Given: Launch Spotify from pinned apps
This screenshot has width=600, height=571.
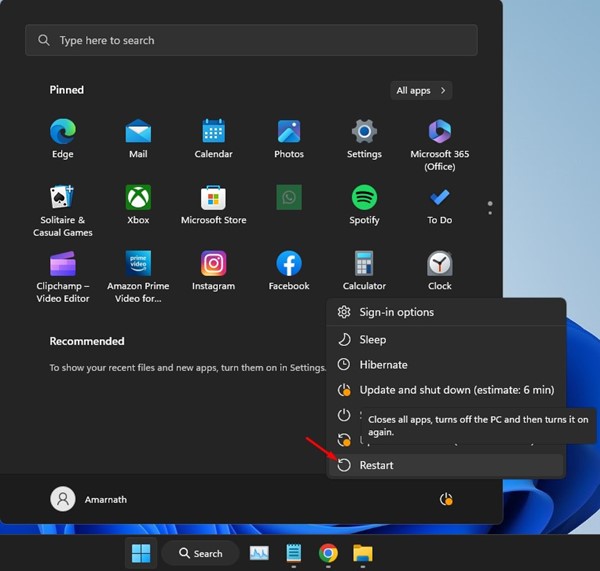Looking at the screenshot, I should [364, 203].
